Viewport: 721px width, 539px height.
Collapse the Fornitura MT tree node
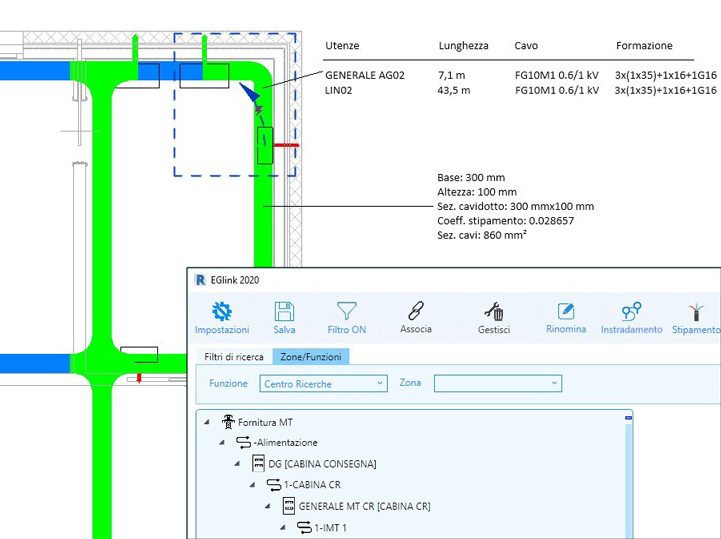tap(207, 422)
